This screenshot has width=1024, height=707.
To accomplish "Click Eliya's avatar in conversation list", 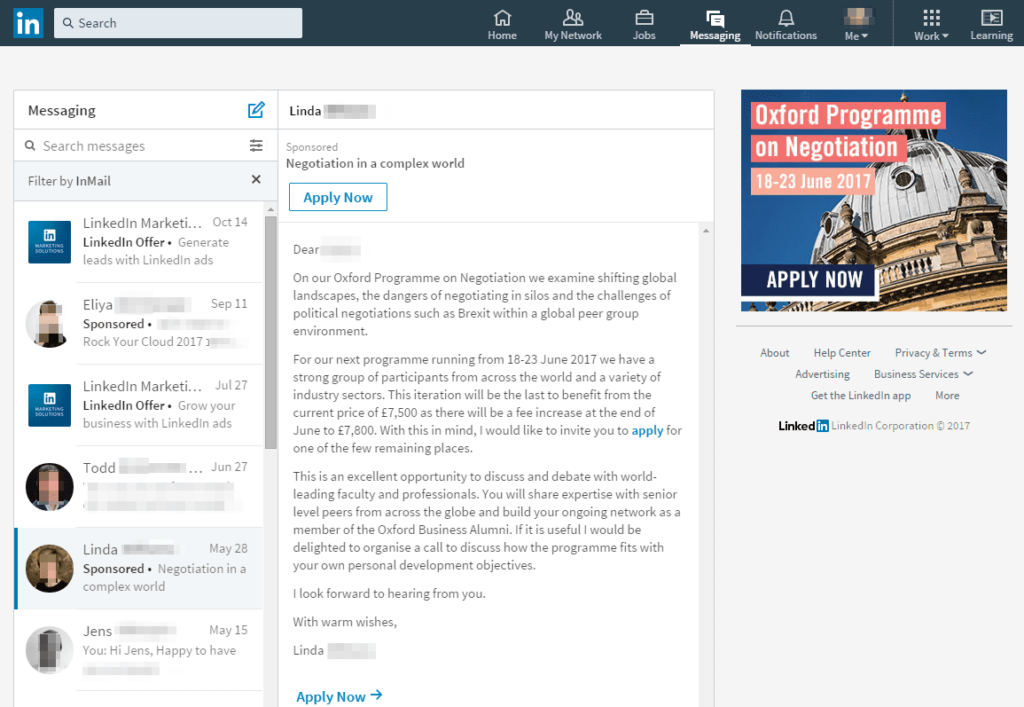I will coord(50,323).
